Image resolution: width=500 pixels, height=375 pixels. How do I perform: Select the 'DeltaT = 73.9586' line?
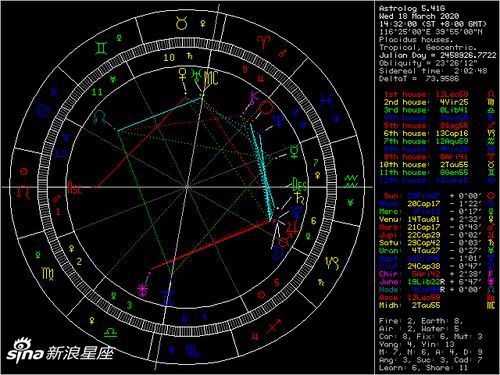(x=419, y=79)
